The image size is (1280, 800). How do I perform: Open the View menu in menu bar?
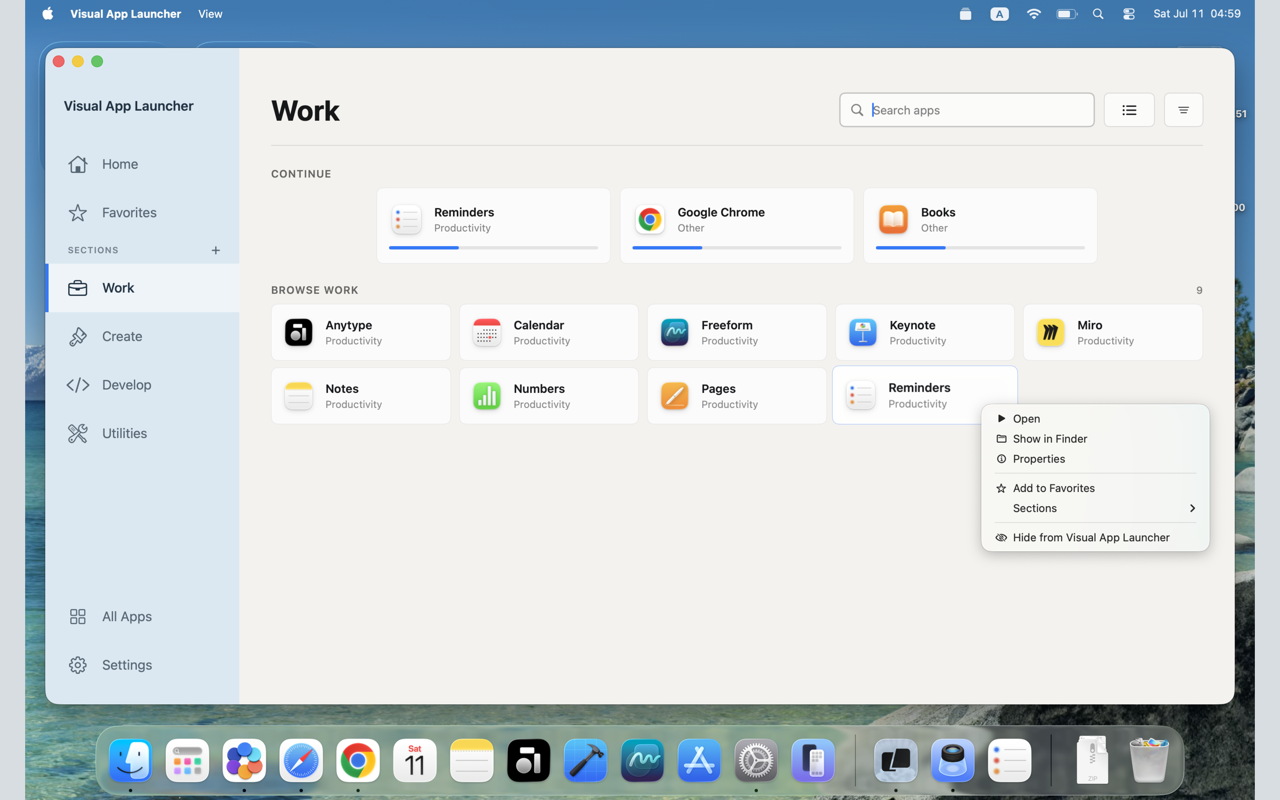(x=210, y=14)
